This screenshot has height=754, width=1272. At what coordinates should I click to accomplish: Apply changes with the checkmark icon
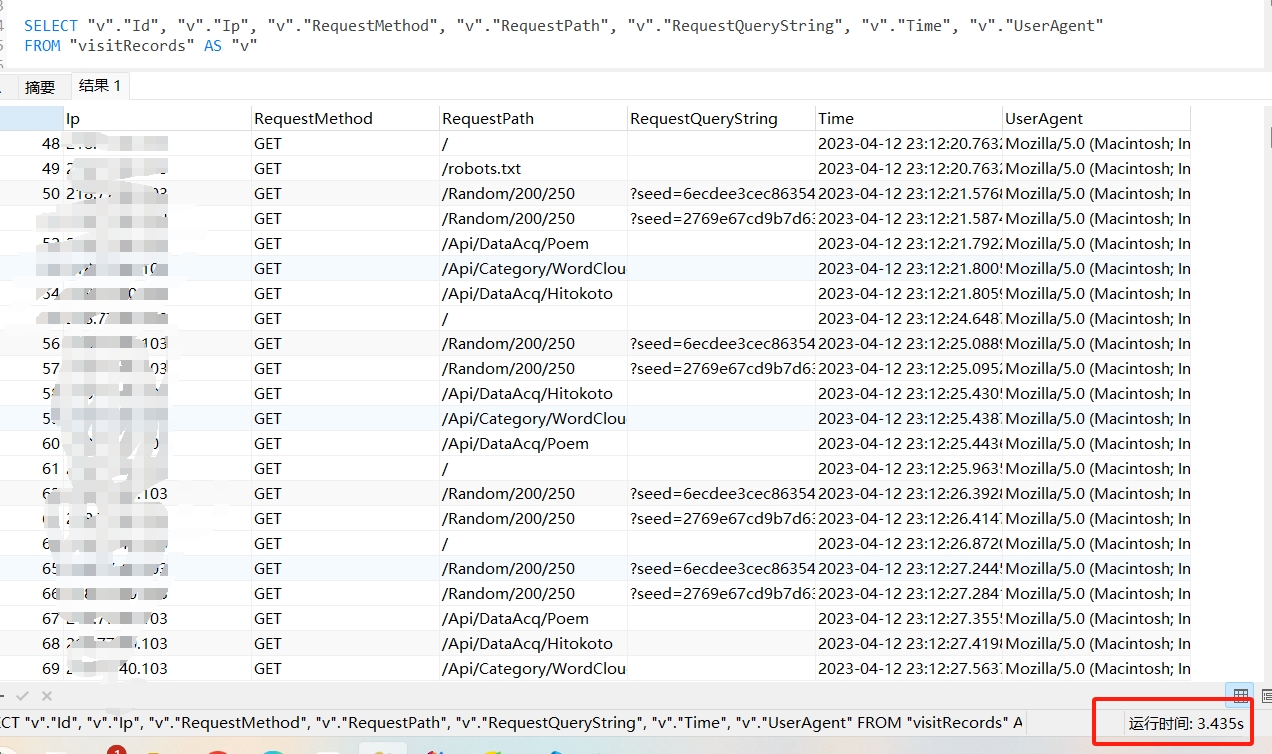(23, 695)
